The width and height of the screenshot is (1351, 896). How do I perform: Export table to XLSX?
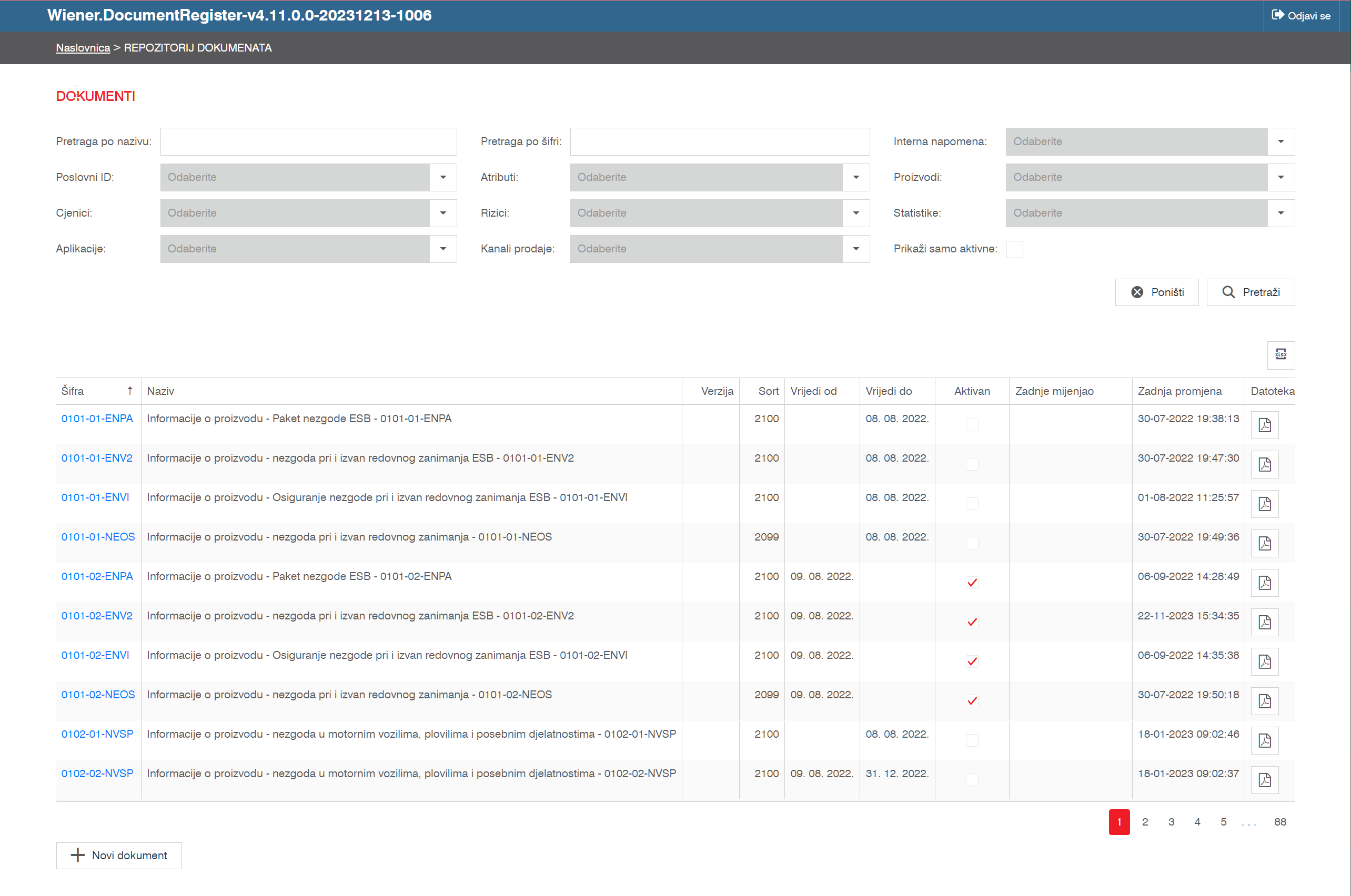(x=1281, y=355)
